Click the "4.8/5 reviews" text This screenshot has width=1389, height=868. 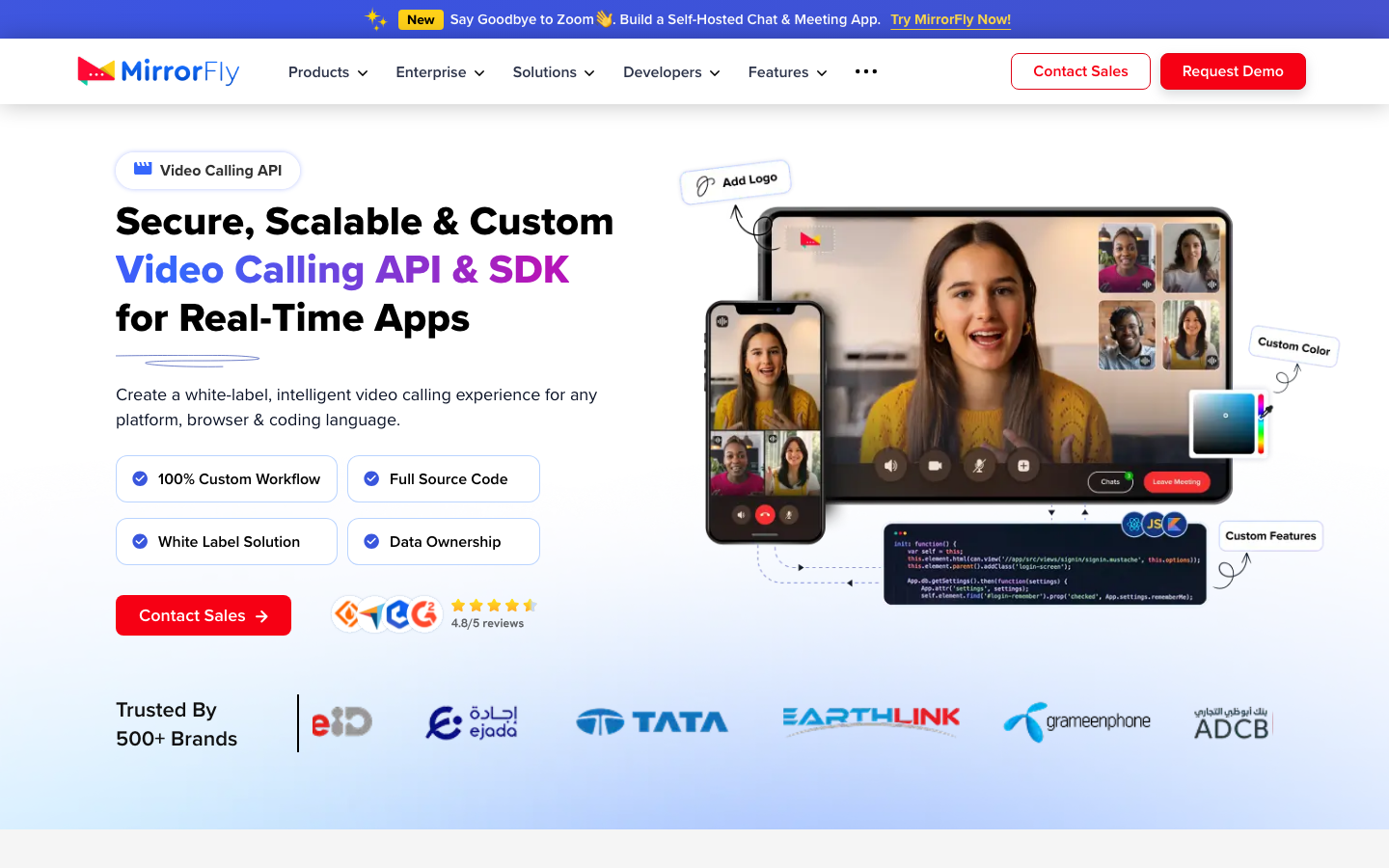pos(487,623)
